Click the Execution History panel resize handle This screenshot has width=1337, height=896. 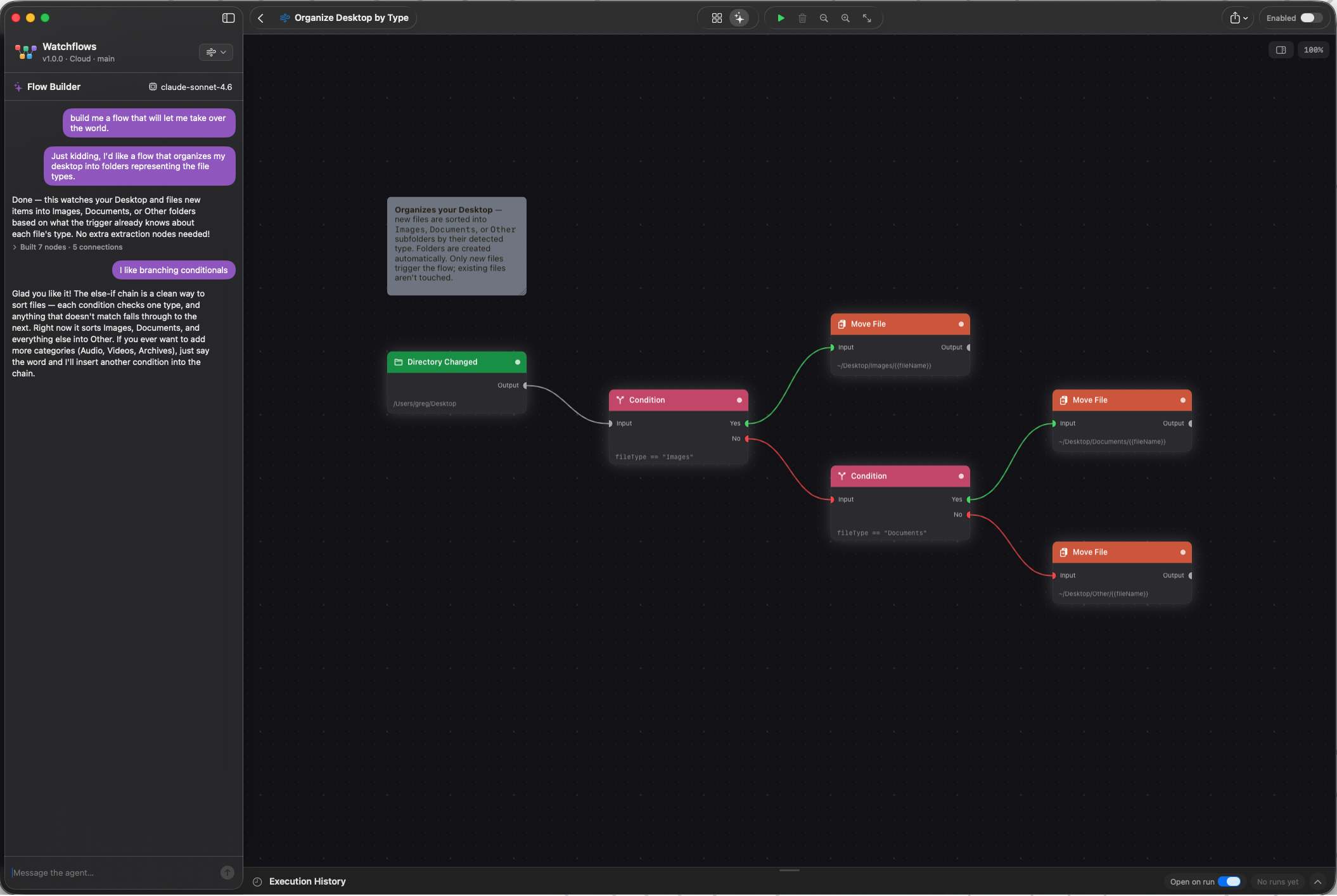click(x=790, y=870)
